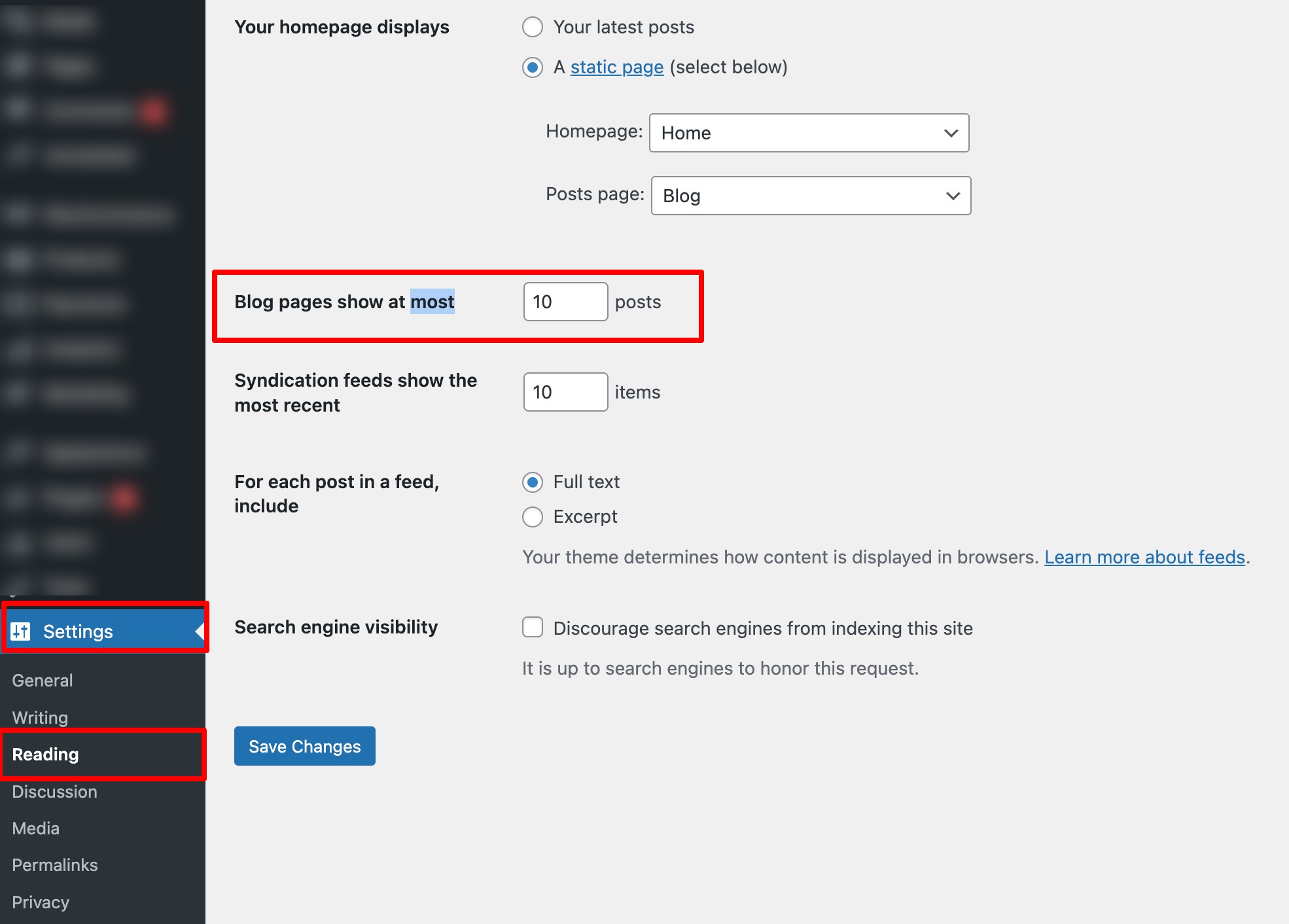Go to Writing settings submenu
The image size is (1289, 924).
click(x=40, y=718)
